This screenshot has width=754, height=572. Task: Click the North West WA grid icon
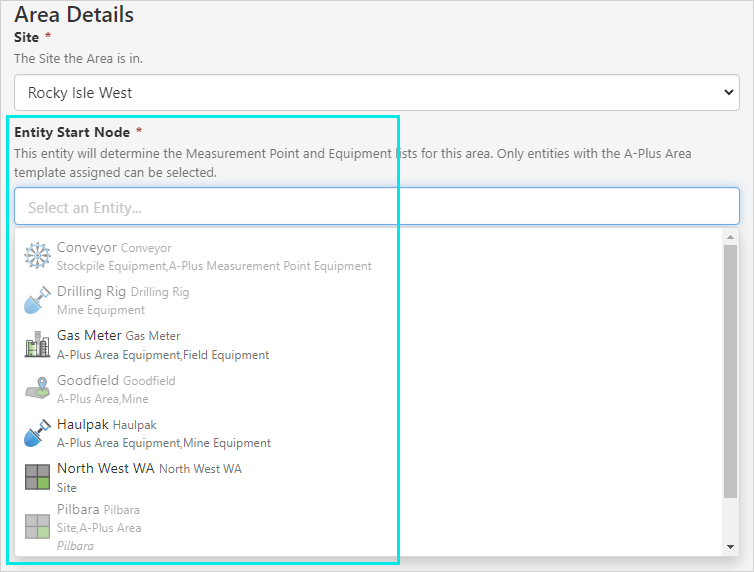[37, 477]
